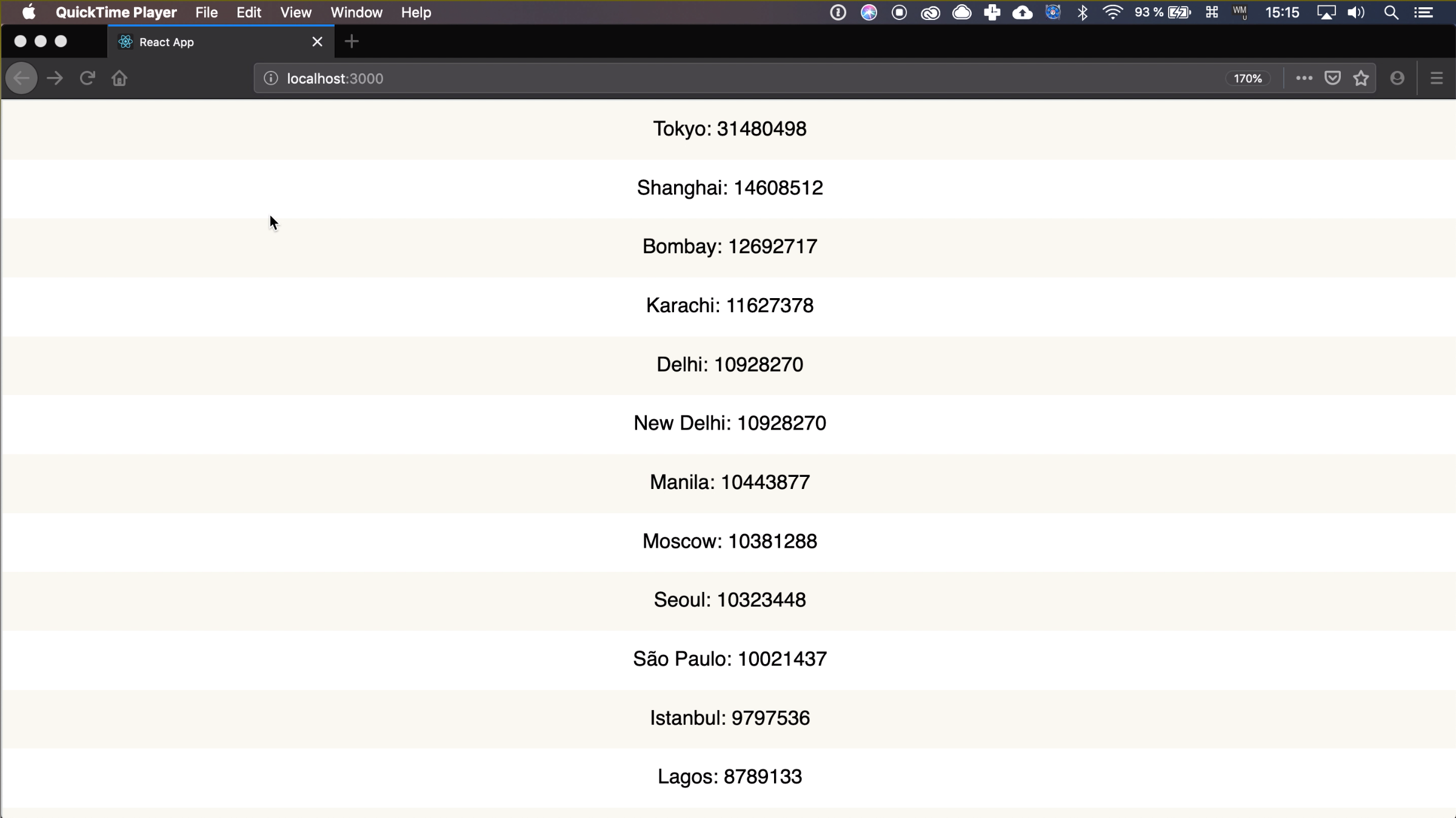Reload the localhost page

87,78
